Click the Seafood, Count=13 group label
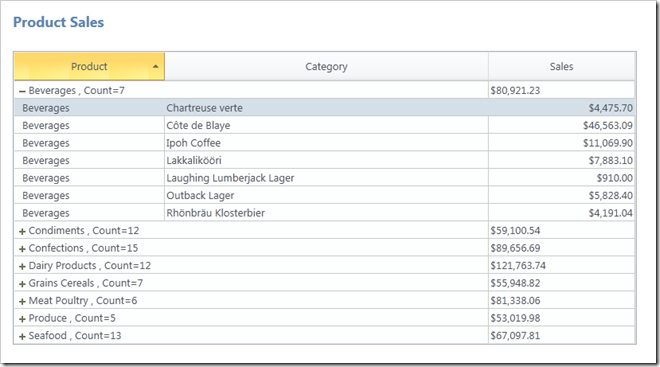The width and height of the screenshot is (660, 367). [75, 336]
